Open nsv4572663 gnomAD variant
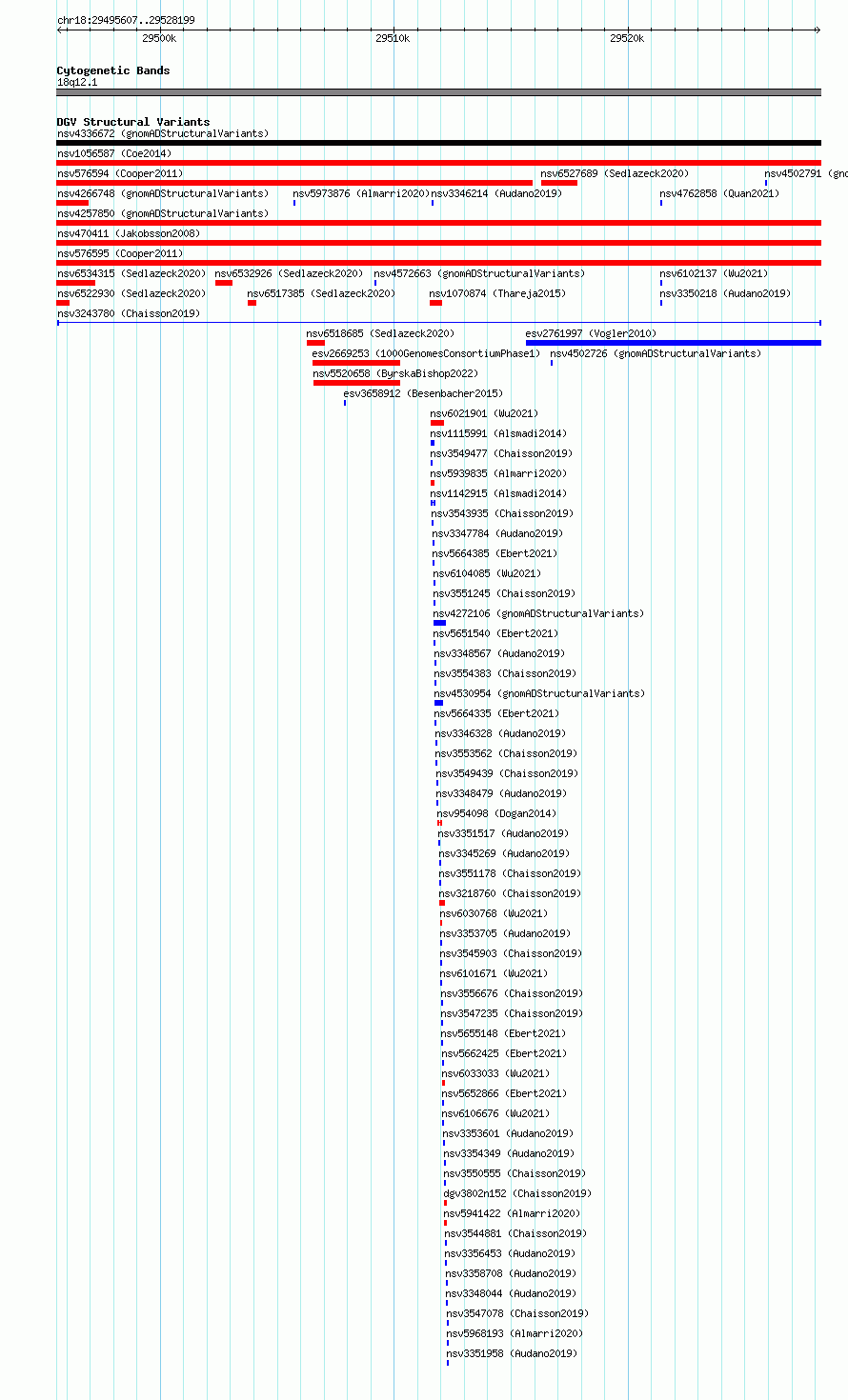This screenshot has width=848, height=1400. (479, 273)
